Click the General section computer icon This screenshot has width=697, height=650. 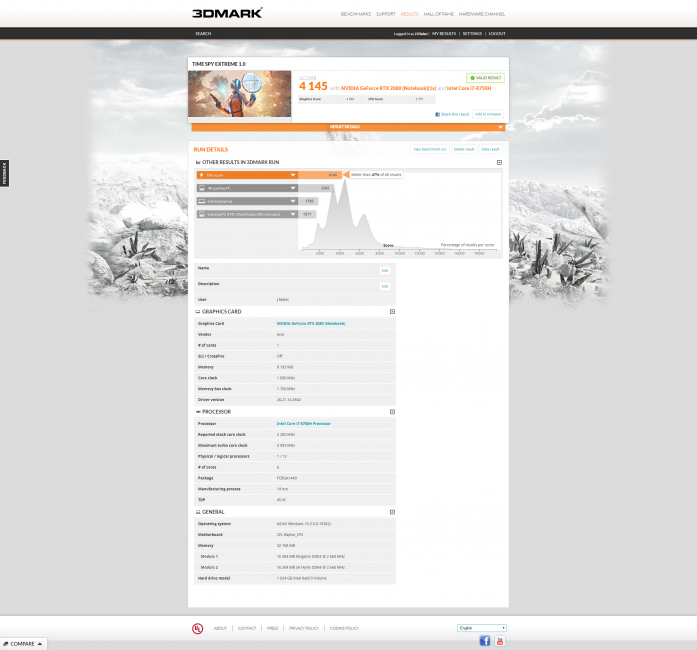click(x=198, y=512)
